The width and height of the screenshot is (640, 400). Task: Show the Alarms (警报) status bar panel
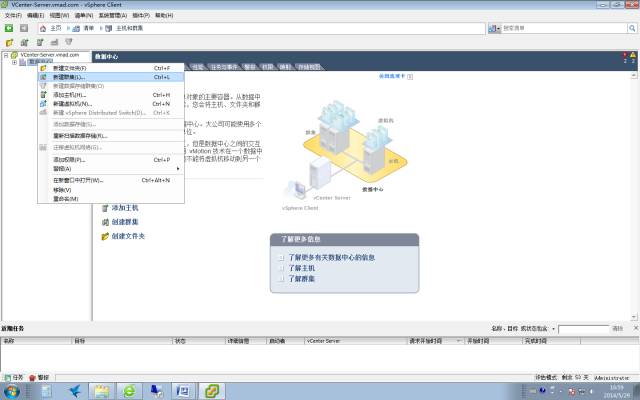click(x=39, y=378)
